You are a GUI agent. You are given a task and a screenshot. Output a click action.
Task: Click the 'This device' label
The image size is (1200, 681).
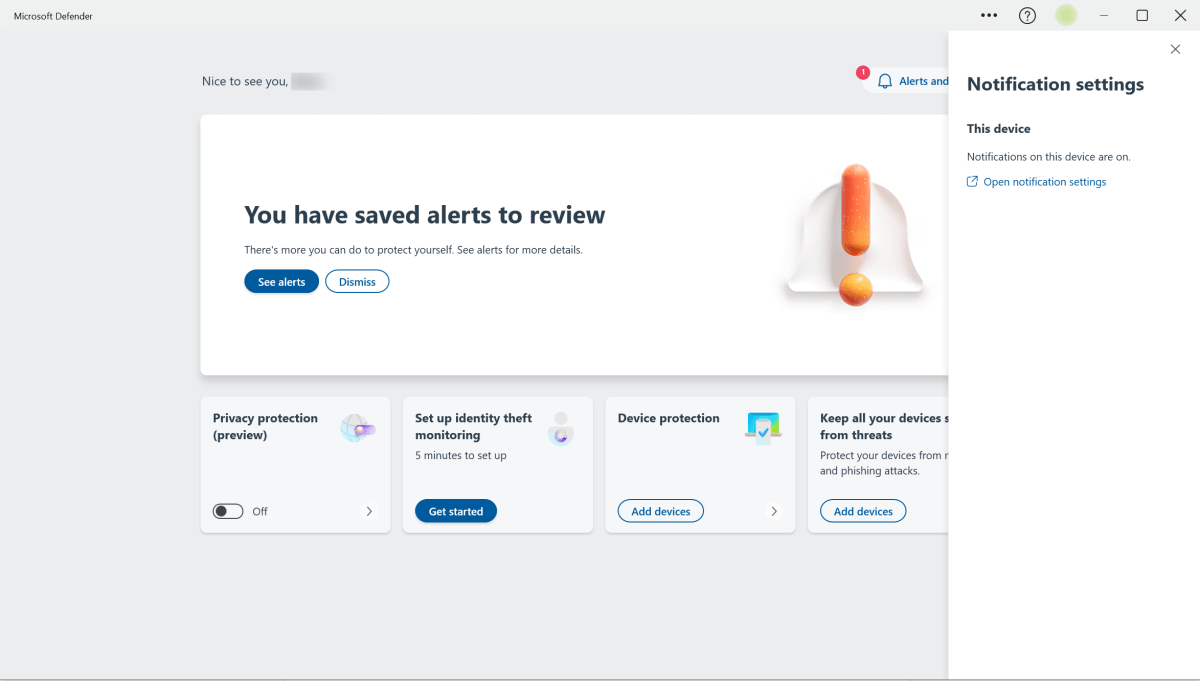[x=998, y=129]
